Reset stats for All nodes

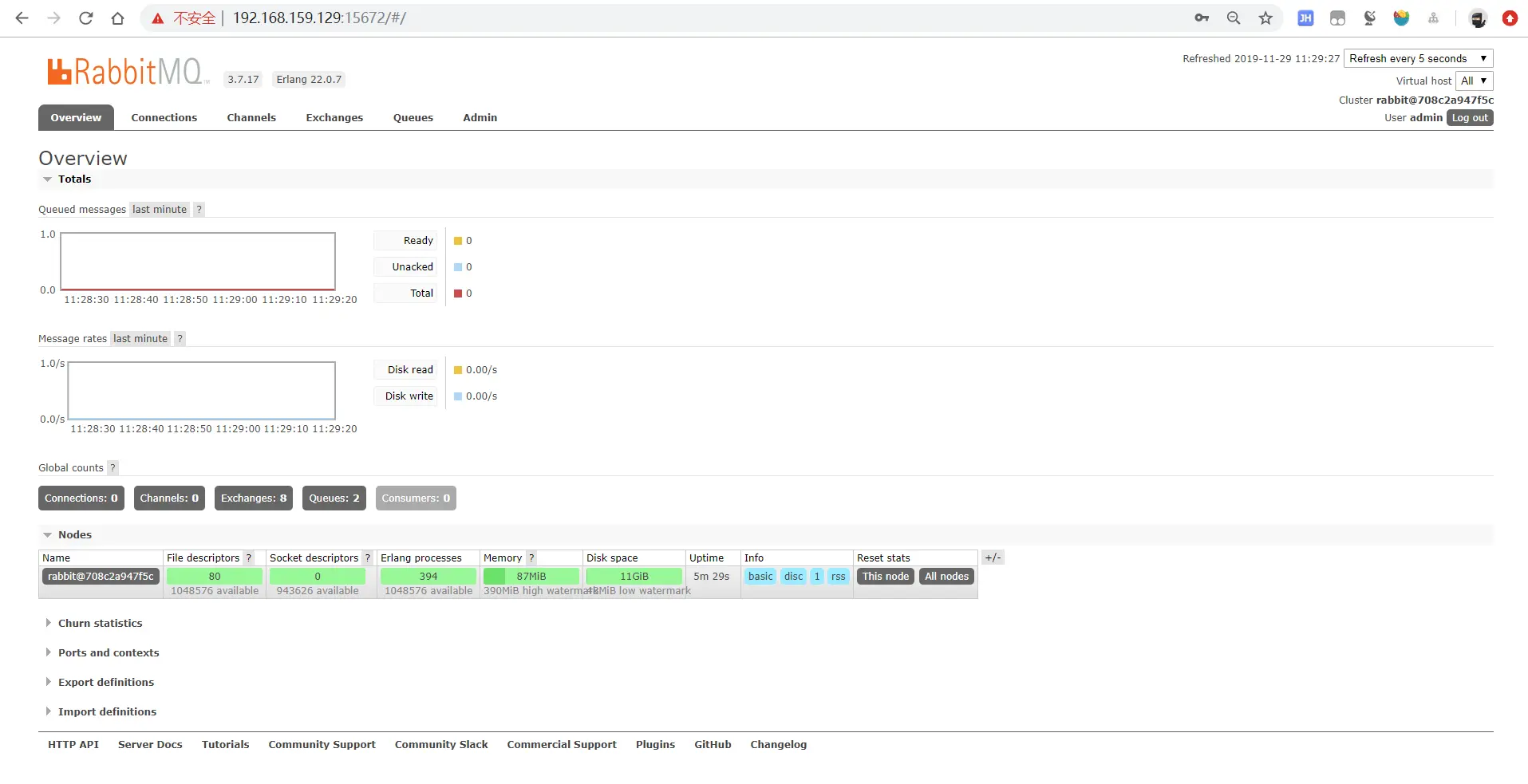click(947, 577)
